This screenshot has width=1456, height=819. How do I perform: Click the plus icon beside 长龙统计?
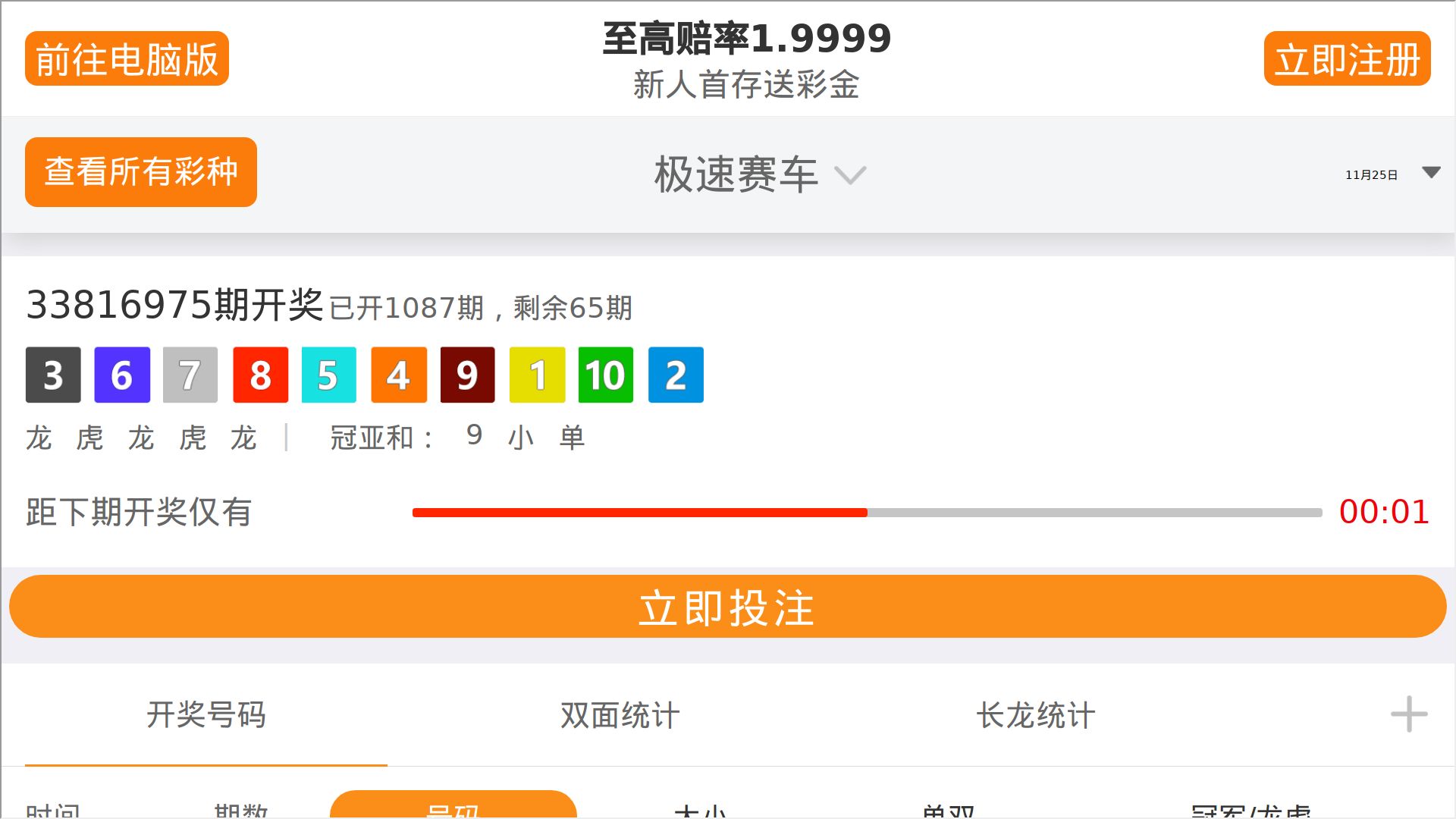coord(1409,714)
